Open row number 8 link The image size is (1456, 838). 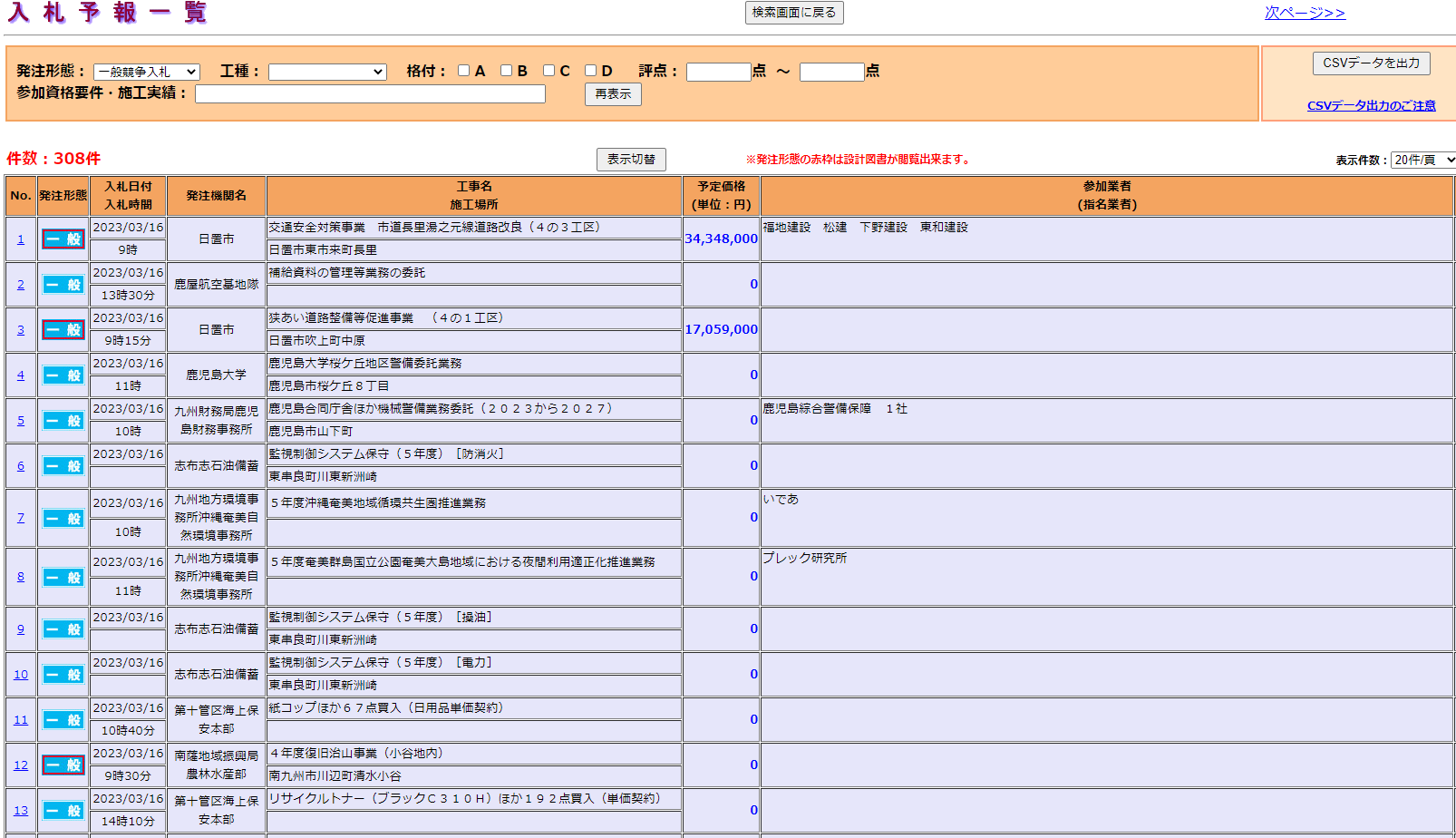coord(21,577)
